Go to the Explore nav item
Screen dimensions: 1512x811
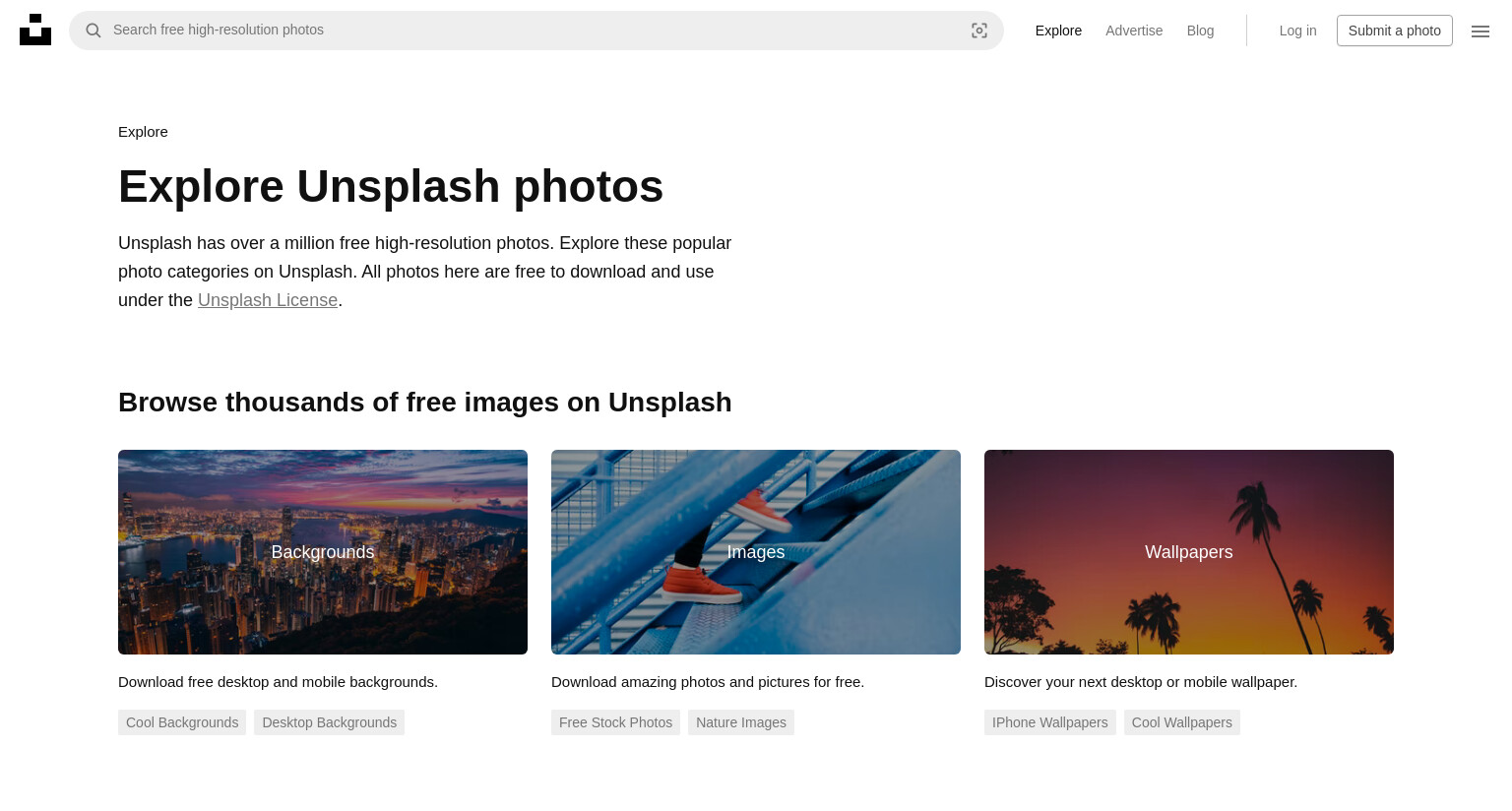pos(1058,31)
